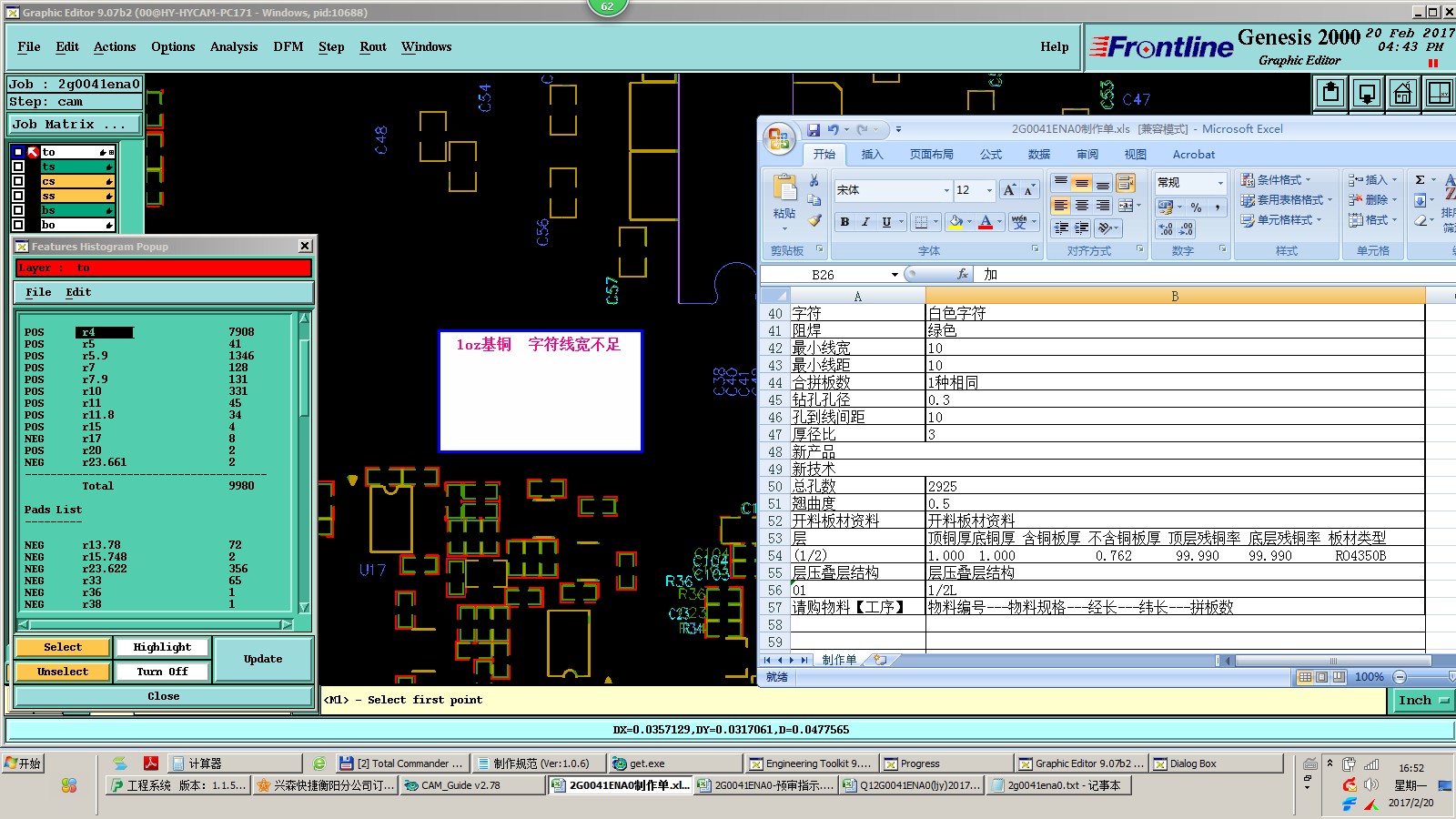Screen dimensions: 1456x819
Task: Open the Actions menu in Genesis
Action: (115, 46)
